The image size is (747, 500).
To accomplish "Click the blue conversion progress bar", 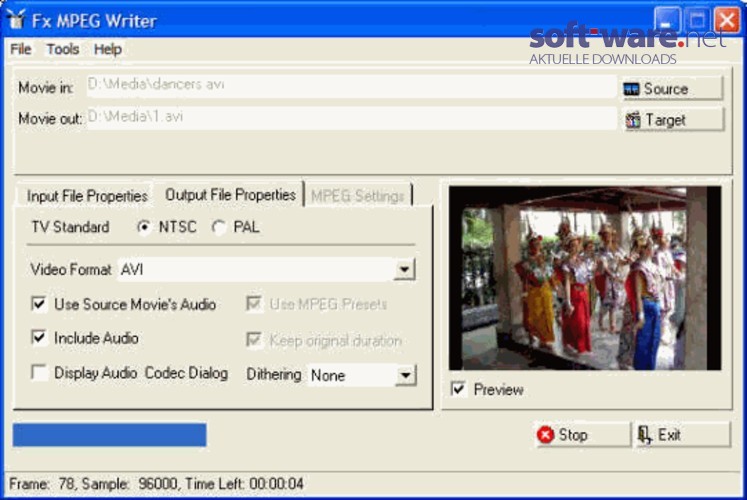I will click(110, 435).
